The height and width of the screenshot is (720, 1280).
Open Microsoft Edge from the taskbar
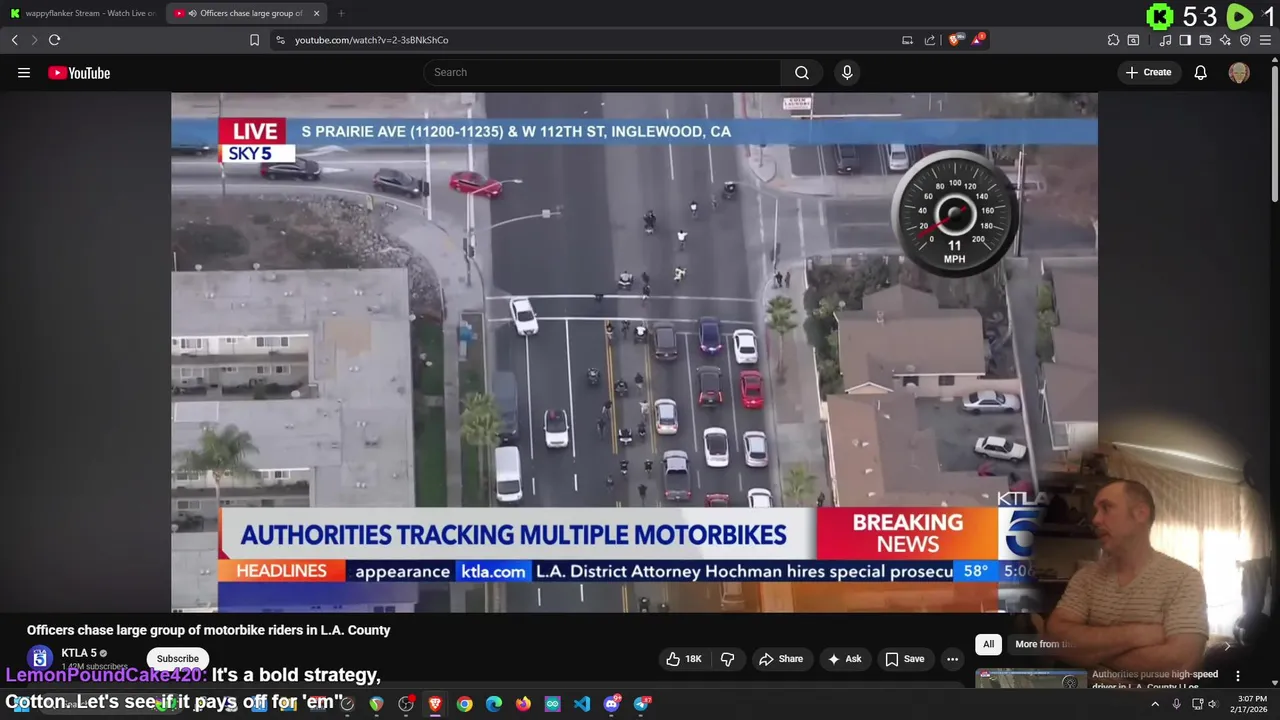click(493, 704)
